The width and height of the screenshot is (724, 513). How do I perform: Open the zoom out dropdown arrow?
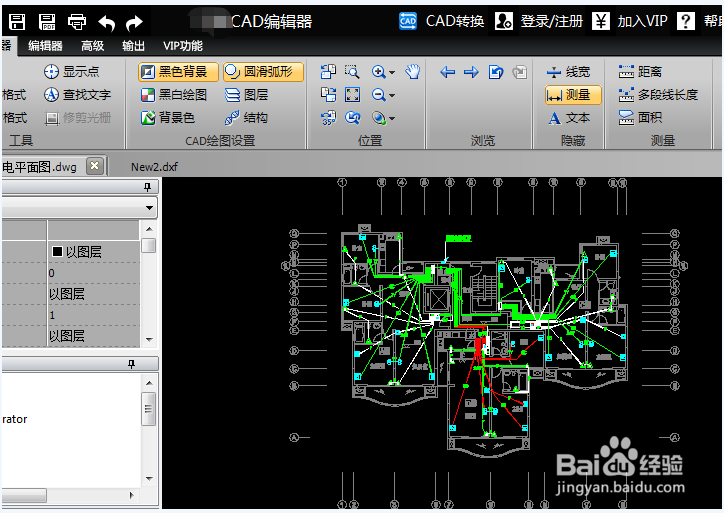[392, 96]
